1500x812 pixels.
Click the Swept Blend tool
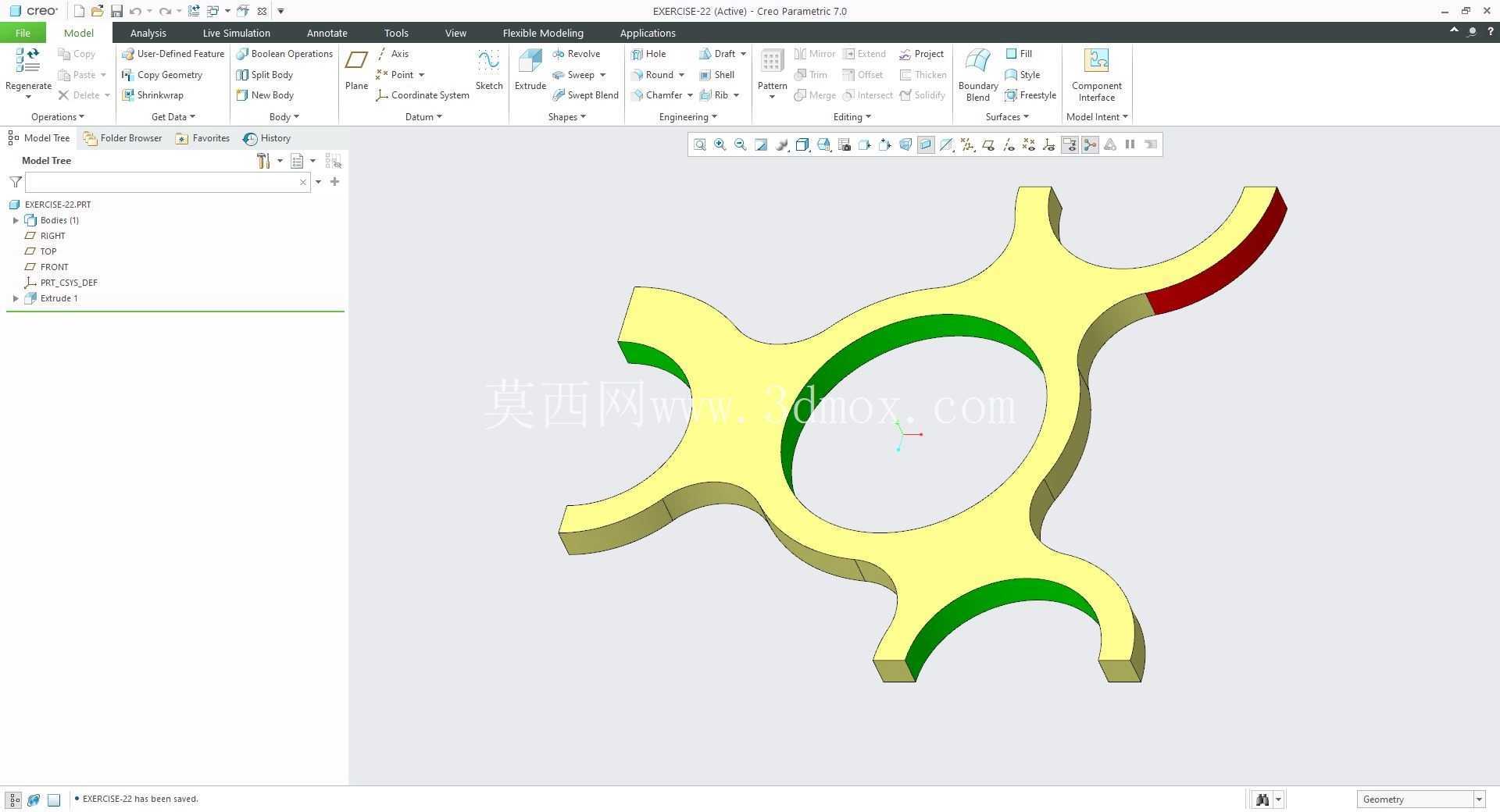coord(585,95)
